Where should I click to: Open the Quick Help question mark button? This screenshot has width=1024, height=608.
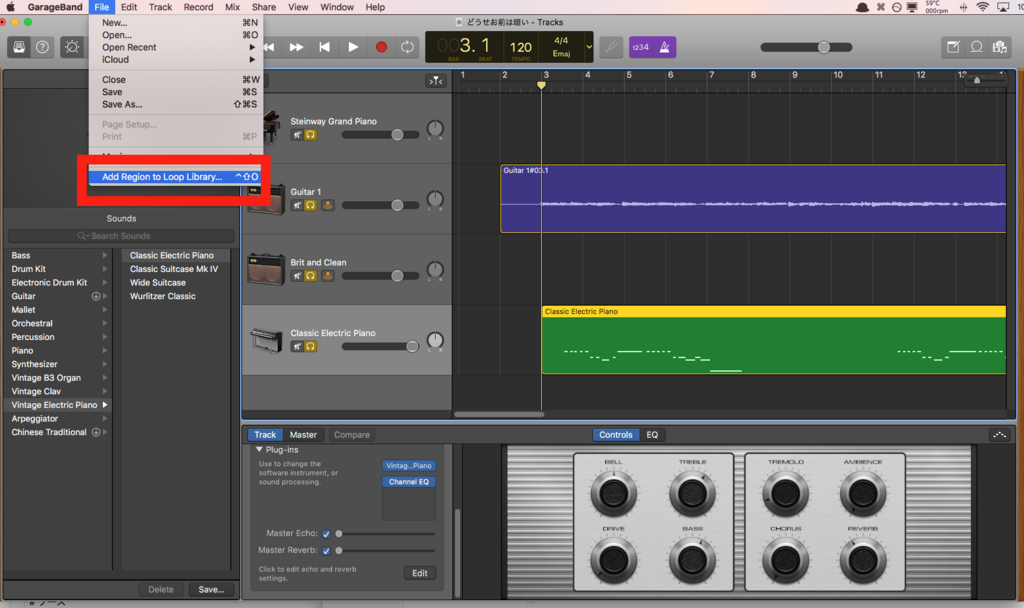pyautogui.click(x=42, y=47)
